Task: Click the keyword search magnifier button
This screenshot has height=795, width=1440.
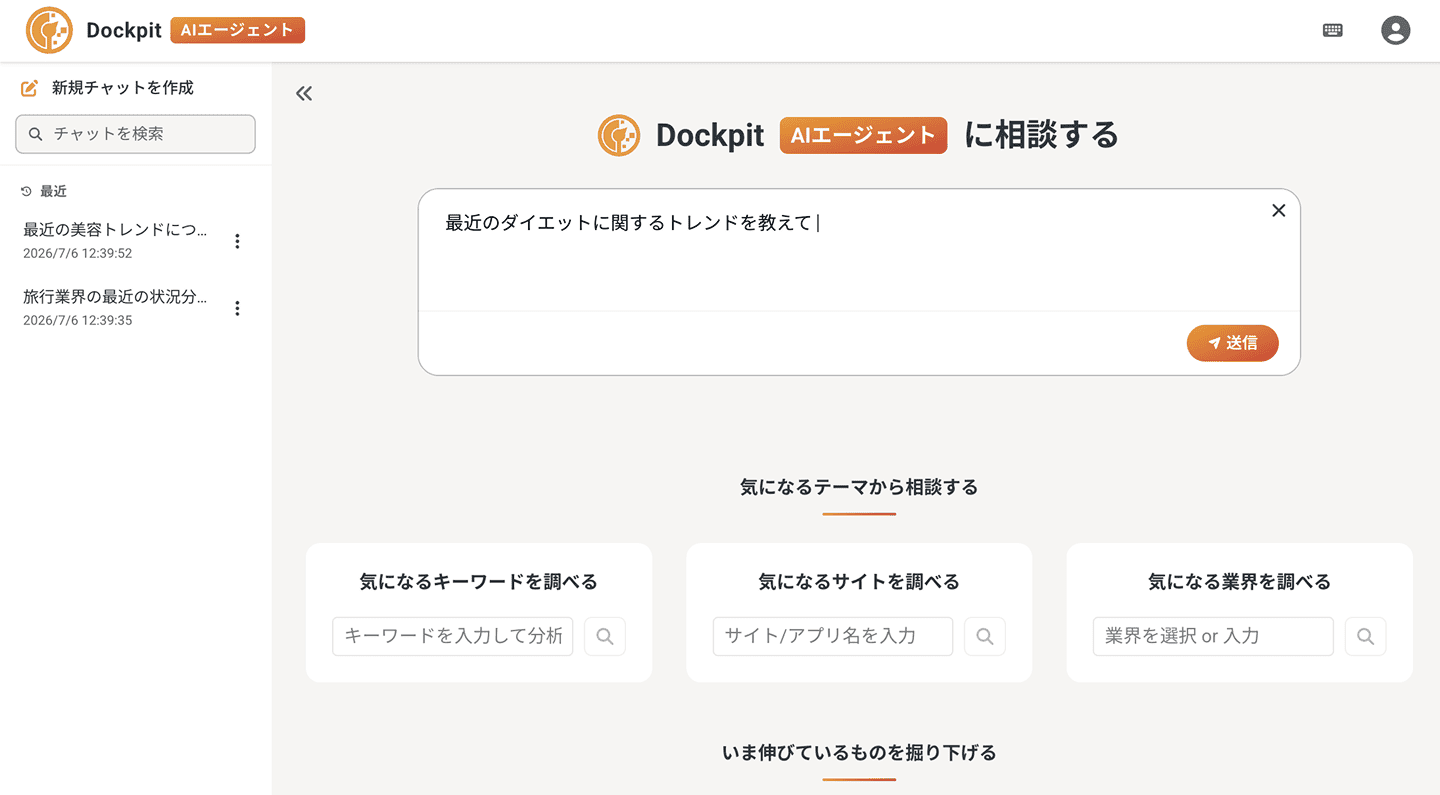Action: coord(605,636)
